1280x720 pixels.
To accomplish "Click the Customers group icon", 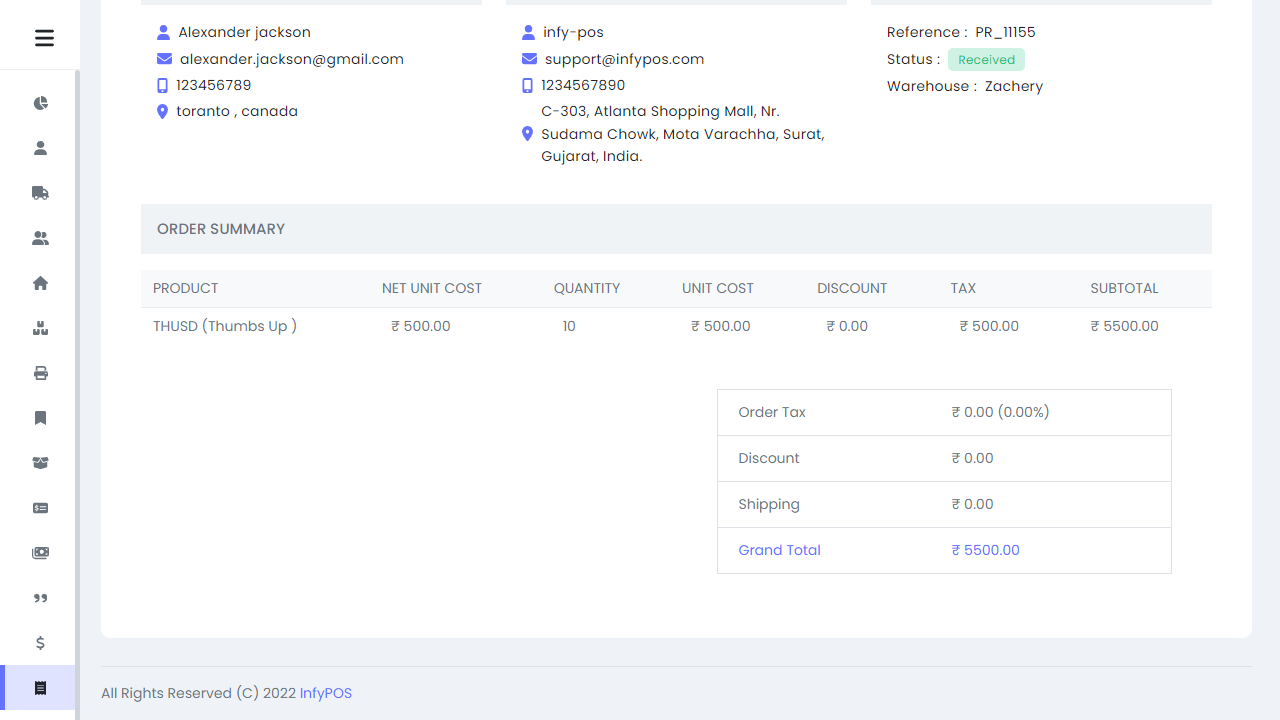I will pos(40,238).
